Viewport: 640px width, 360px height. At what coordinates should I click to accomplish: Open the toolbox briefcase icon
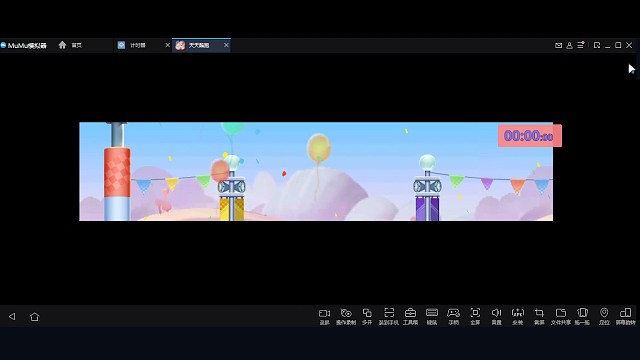[410, 316]
